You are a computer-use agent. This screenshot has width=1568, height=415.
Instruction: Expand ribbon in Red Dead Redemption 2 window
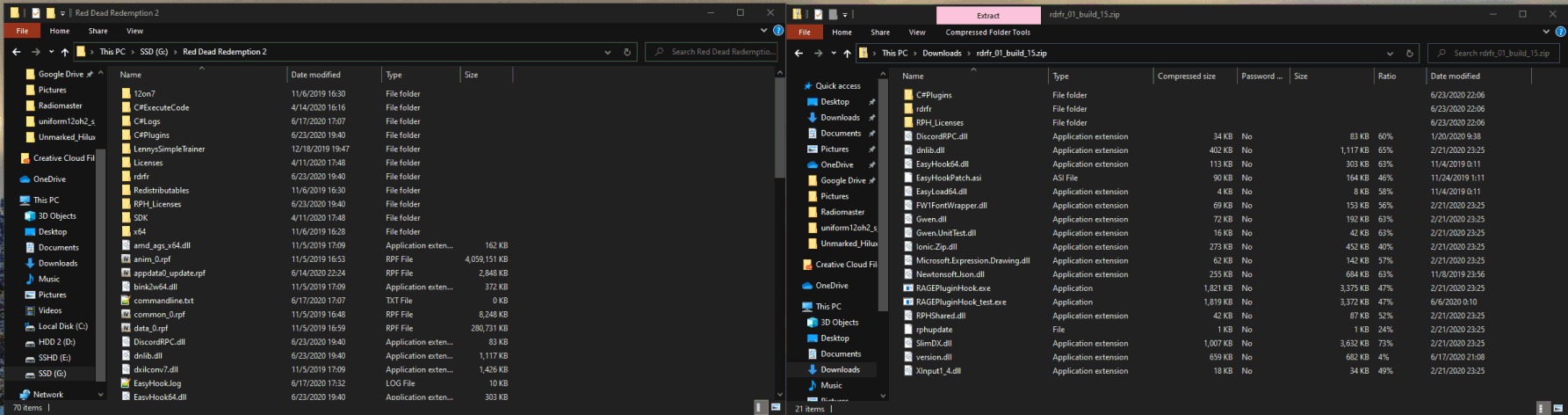[765, 31]
